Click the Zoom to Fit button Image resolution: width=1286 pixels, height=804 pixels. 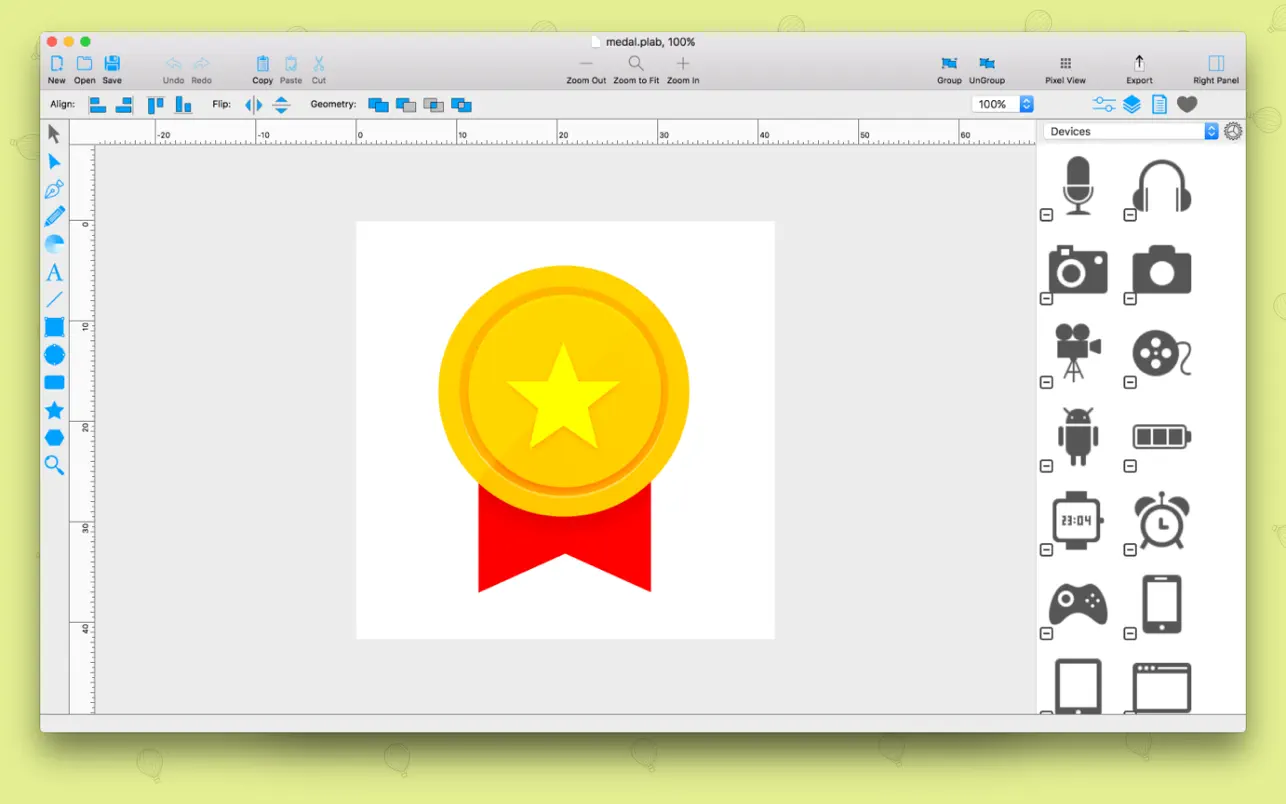click(x=636, y=68)
